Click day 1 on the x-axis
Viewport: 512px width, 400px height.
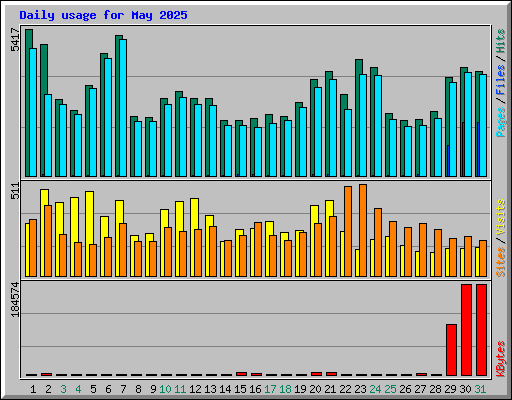click(x=33, y=389)
